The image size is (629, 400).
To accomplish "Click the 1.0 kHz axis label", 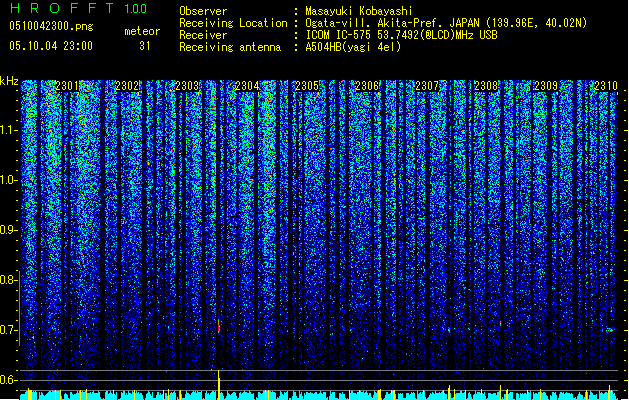I will pos(8,180).
